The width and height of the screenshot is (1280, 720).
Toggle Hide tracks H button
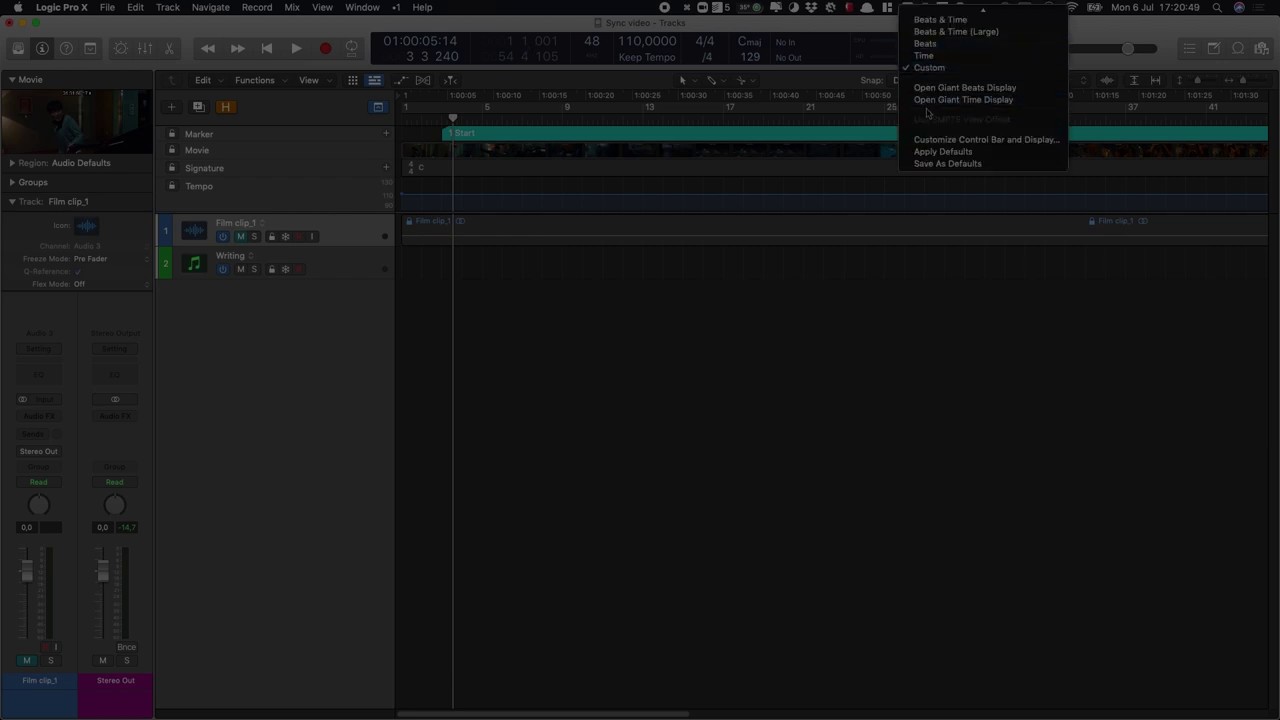(x=225, y=107)
